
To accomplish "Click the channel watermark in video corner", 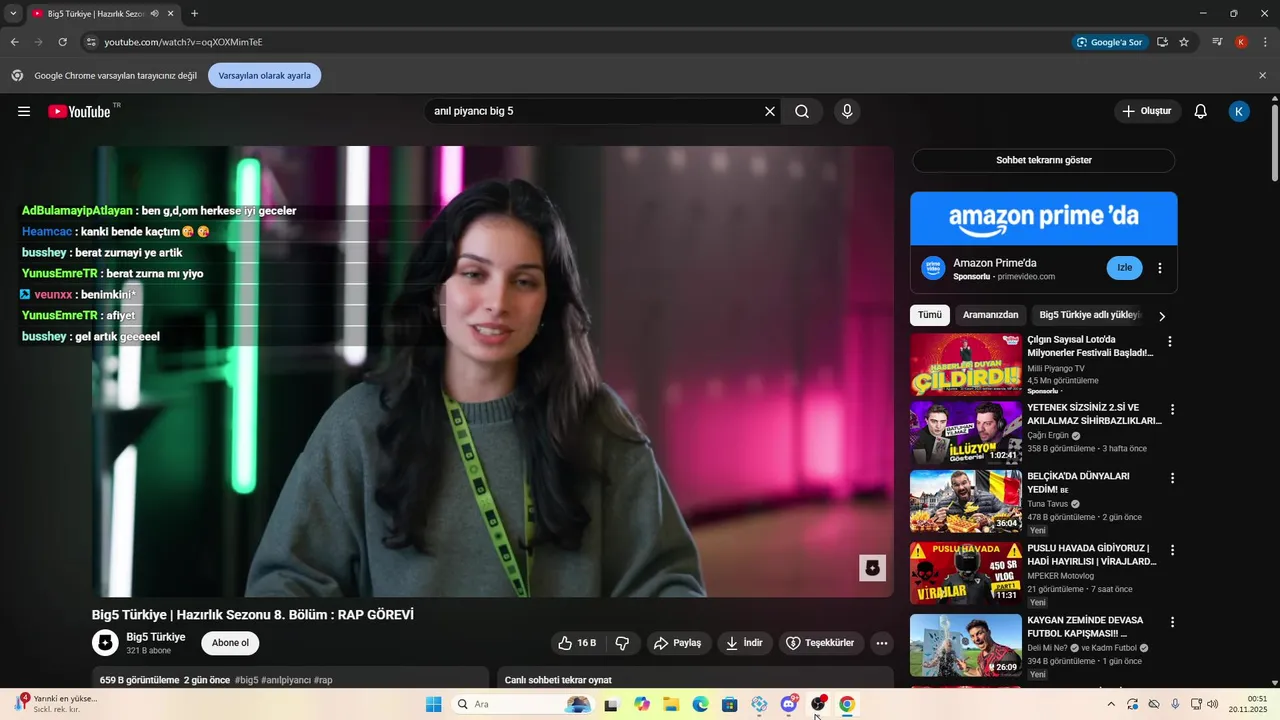I will (x=872, y=568).
